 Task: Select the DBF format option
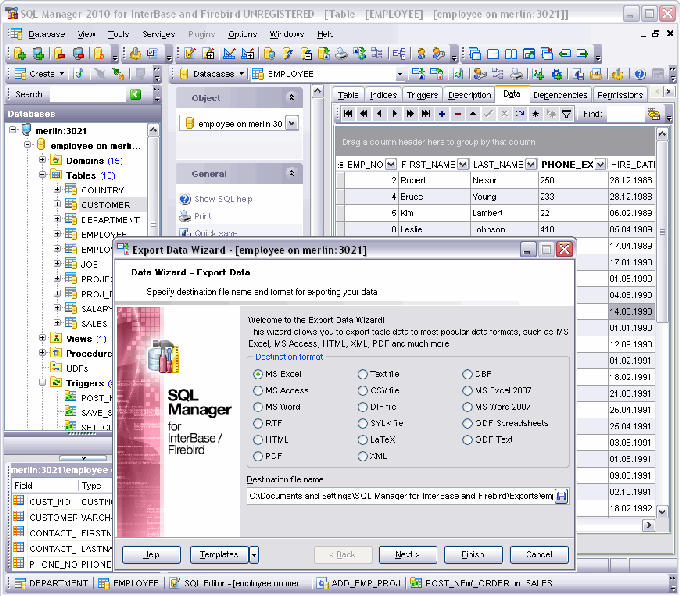(468, 375)
